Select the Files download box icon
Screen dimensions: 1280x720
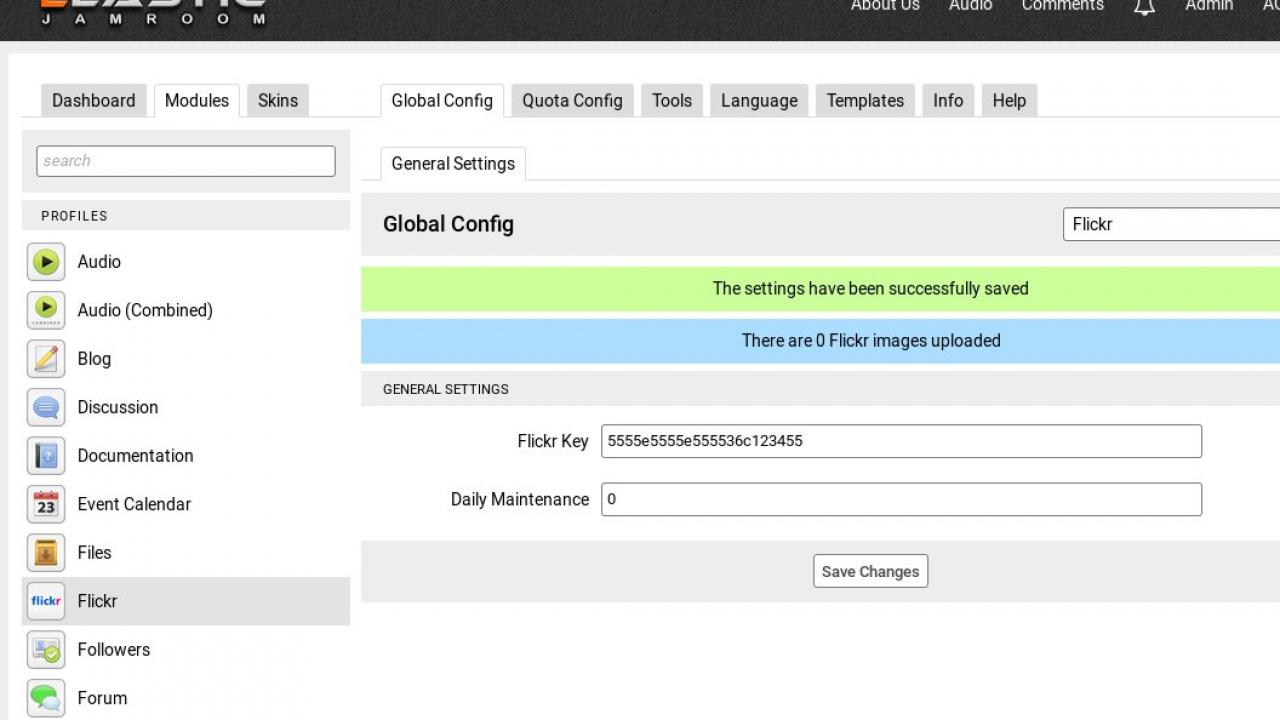tap(46, 553)
